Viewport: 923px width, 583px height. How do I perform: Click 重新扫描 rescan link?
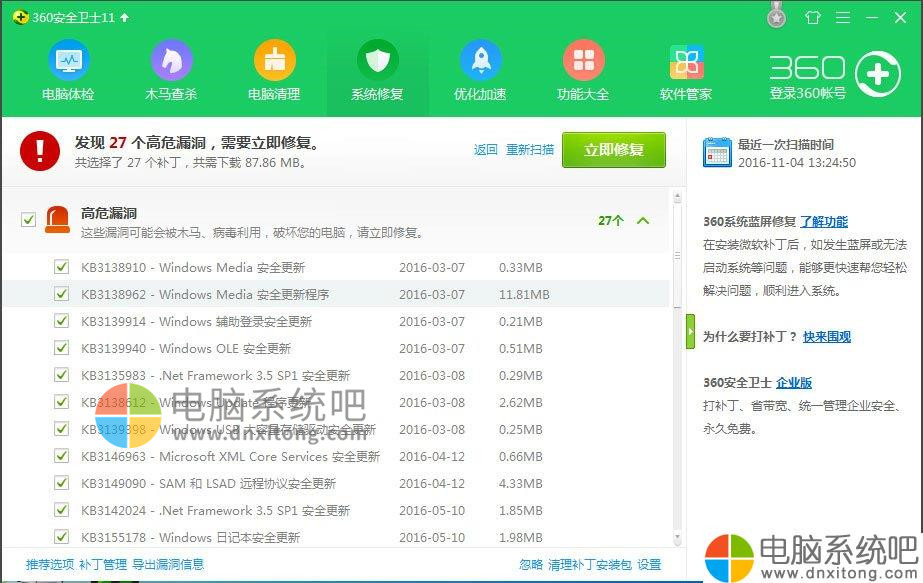[530, 150]
